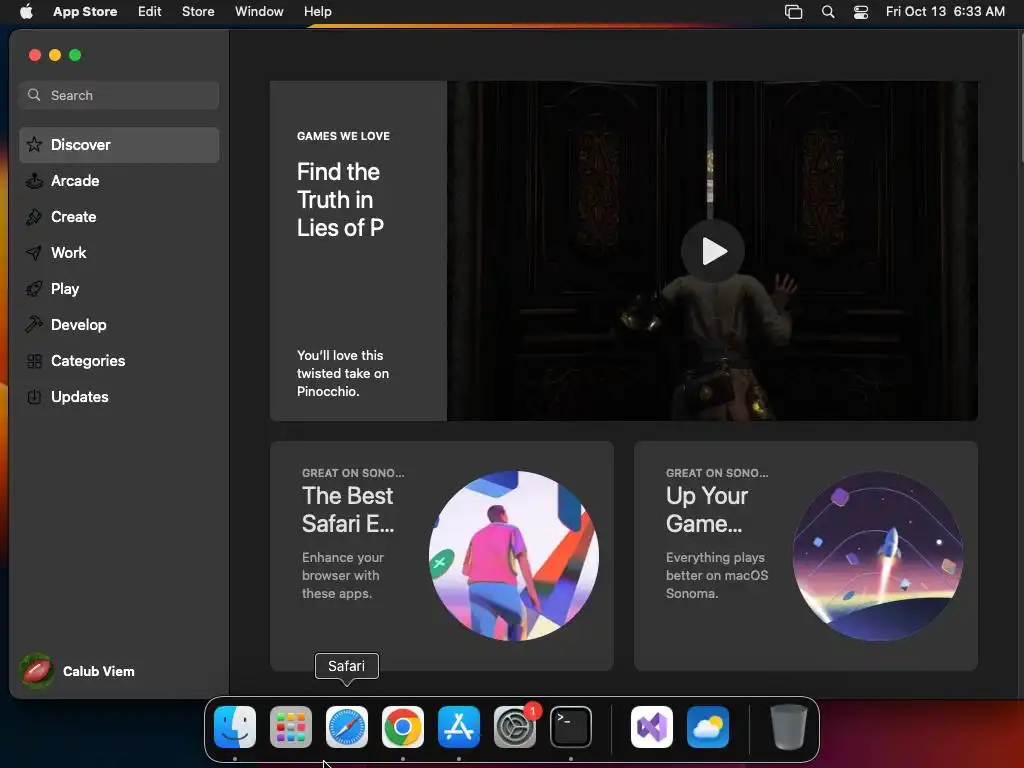Launch Terminal from the Dock

click(x=571, y=726)
